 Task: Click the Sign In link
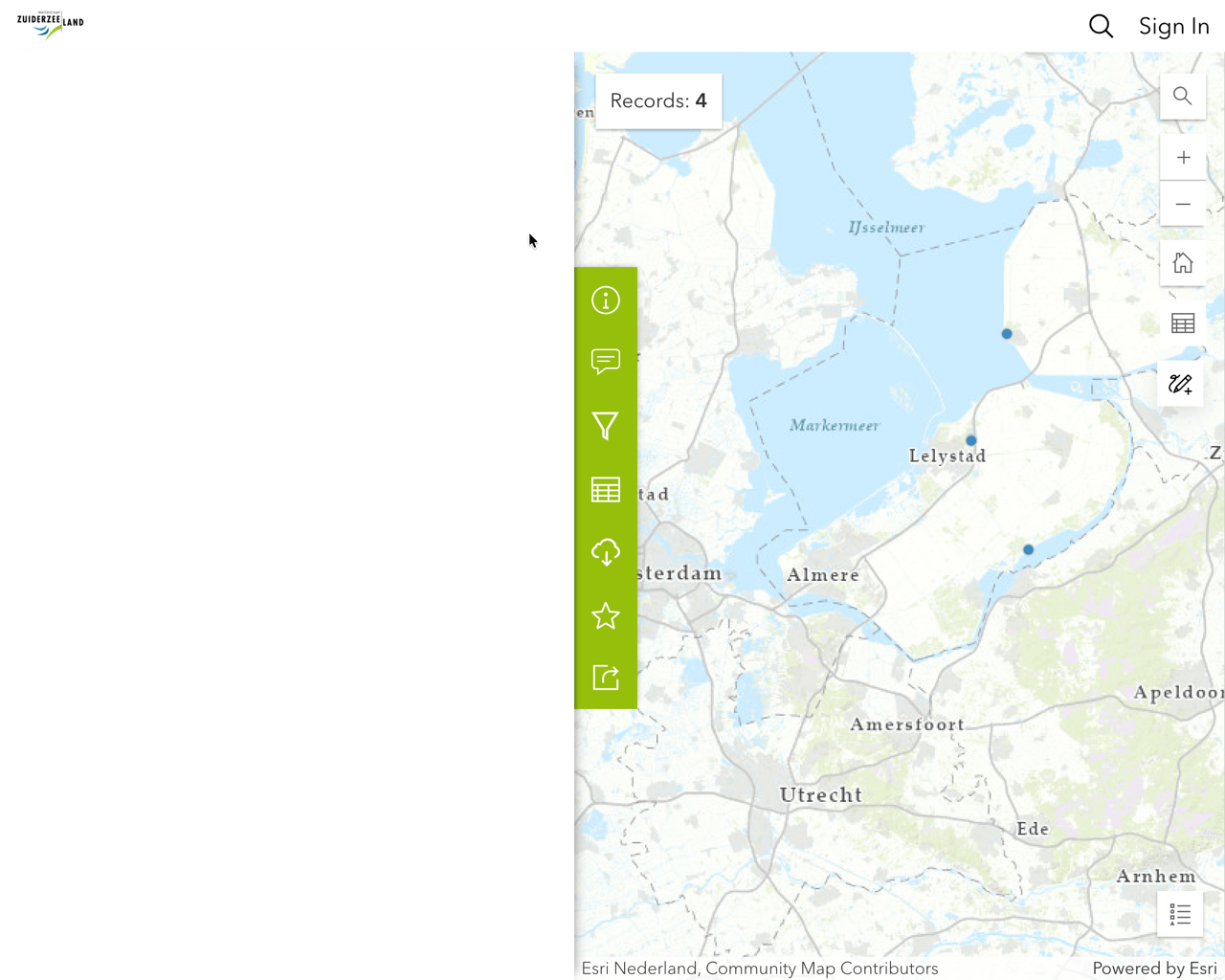[x=1173, y=26]
